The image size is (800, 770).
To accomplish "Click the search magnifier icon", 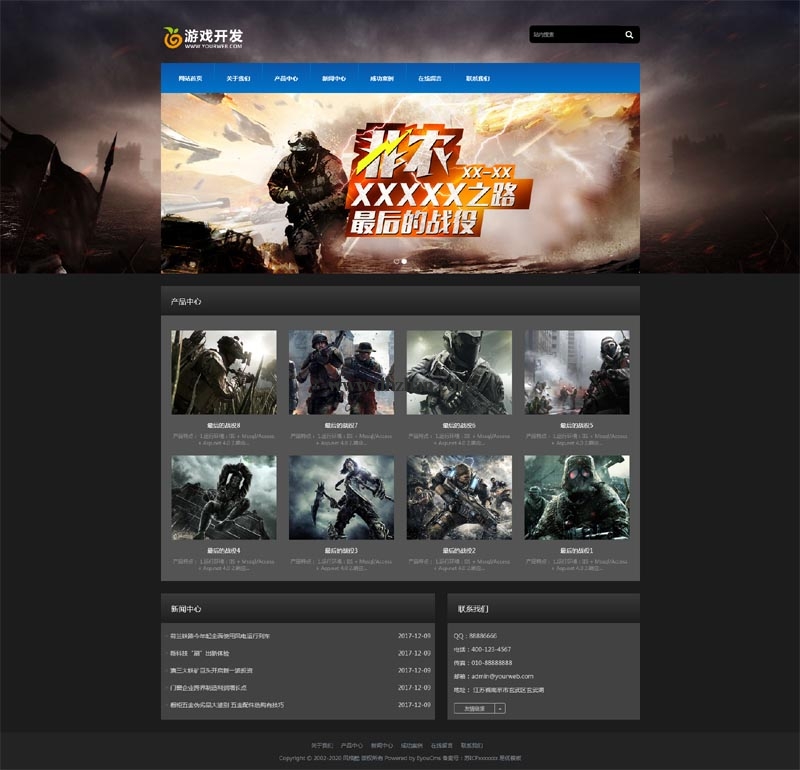I will point(629,35).
